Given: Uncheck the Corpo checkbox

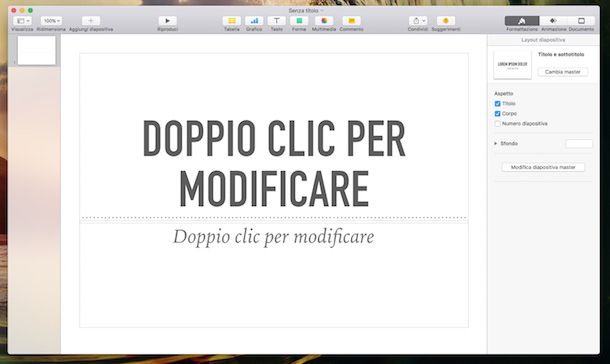Looking at the screenshot, I should point(497,114).
